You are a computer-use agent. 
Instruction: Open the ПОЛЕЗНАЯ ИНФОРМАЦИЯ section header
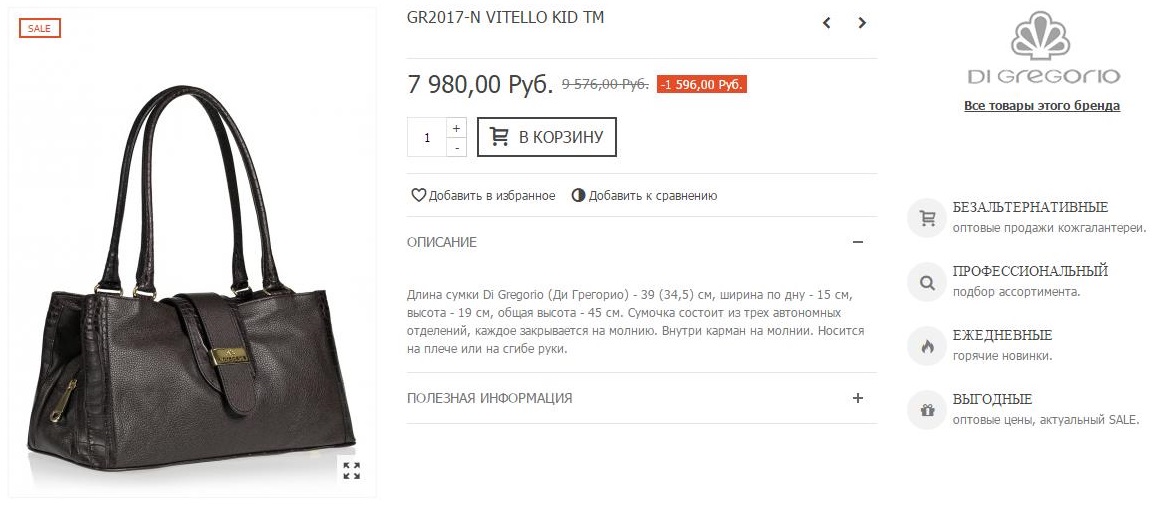point(642,398)
